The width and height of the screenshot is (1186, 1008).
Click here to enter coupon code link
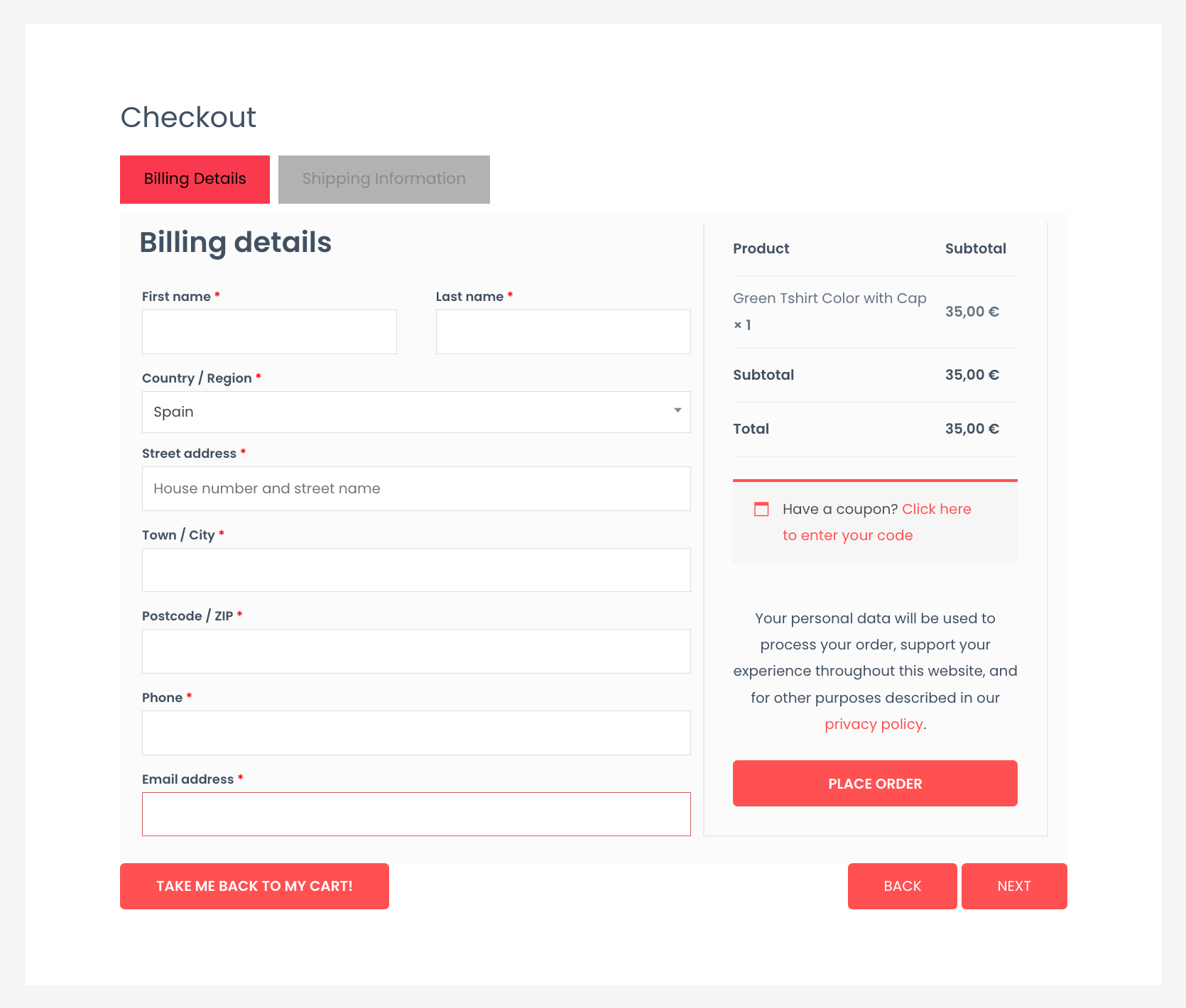click(x=877, y=522)
